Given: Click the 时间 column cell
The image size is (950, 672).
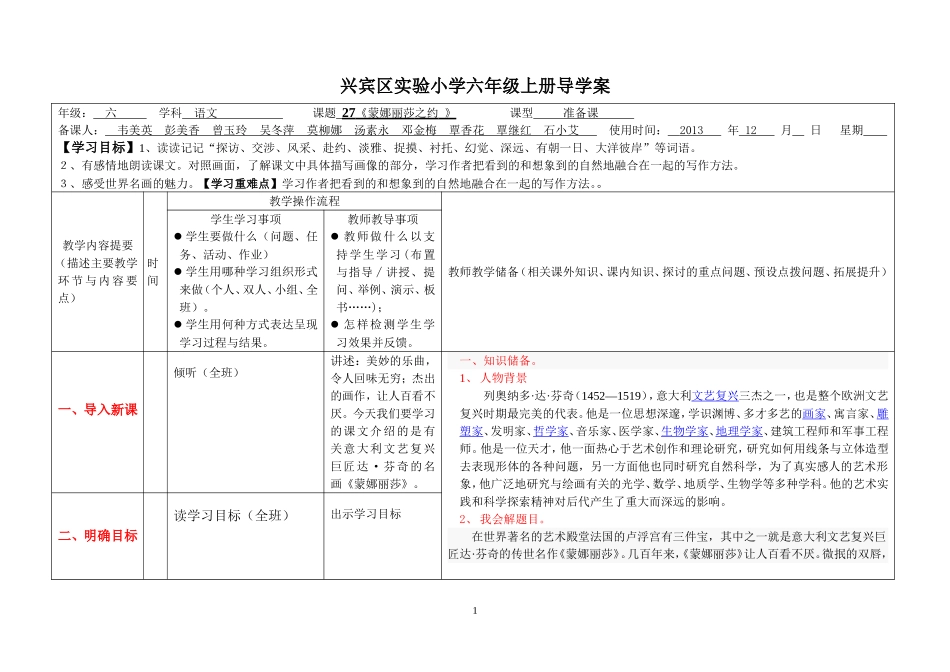Looking at the screenshot, I should [x=153, y=271].
